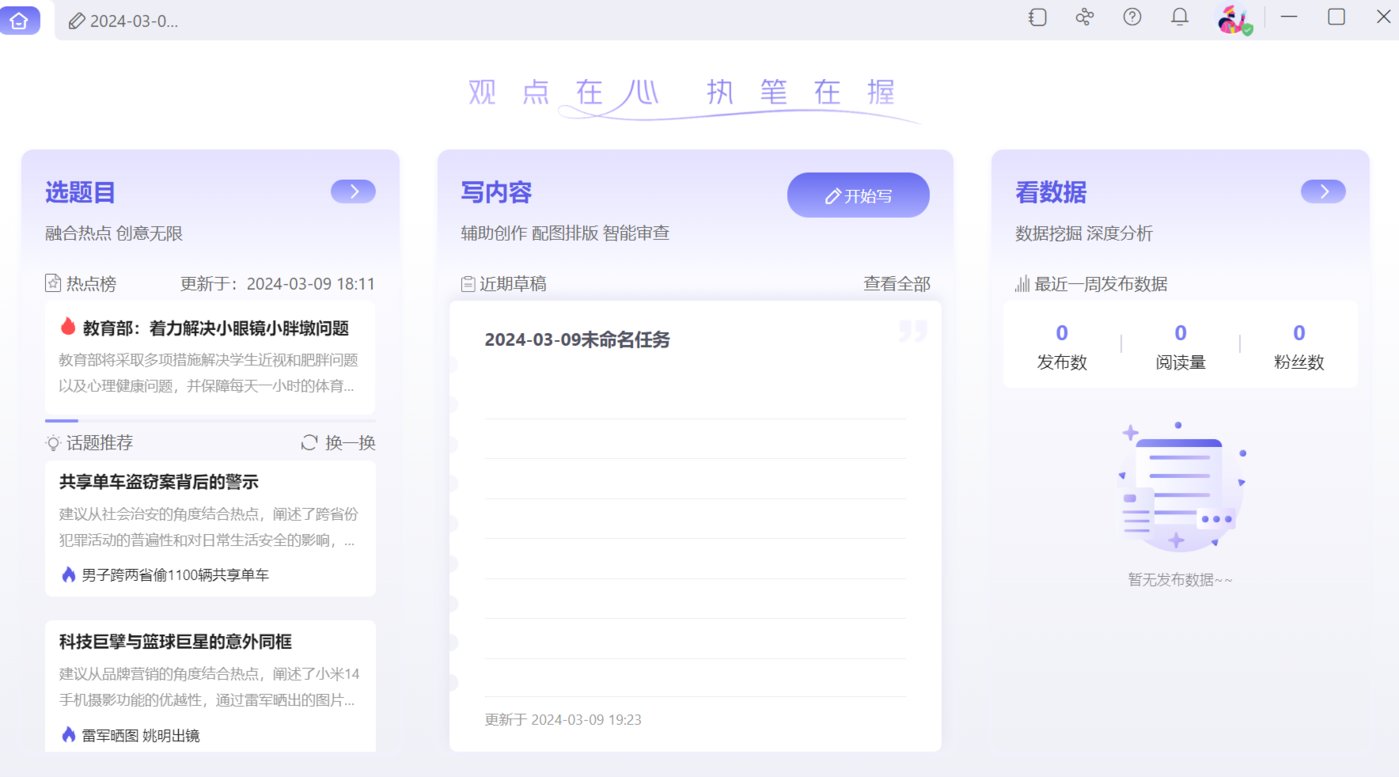Screen dimensions: 1399x777
Task: Click the red flame icon on hot topic
Action: pyautogui.click(x=68, y=326)
